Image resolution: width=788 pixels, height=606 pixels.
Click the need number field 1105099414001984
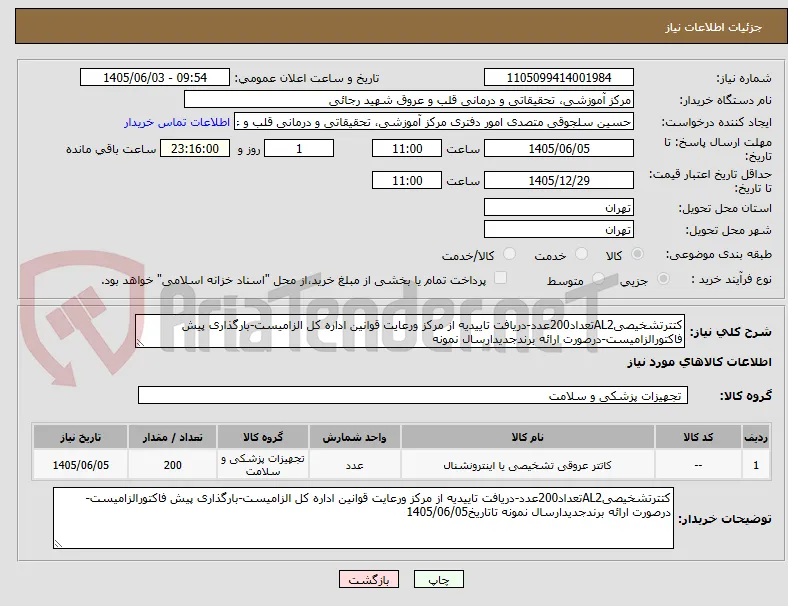point(559,77)
